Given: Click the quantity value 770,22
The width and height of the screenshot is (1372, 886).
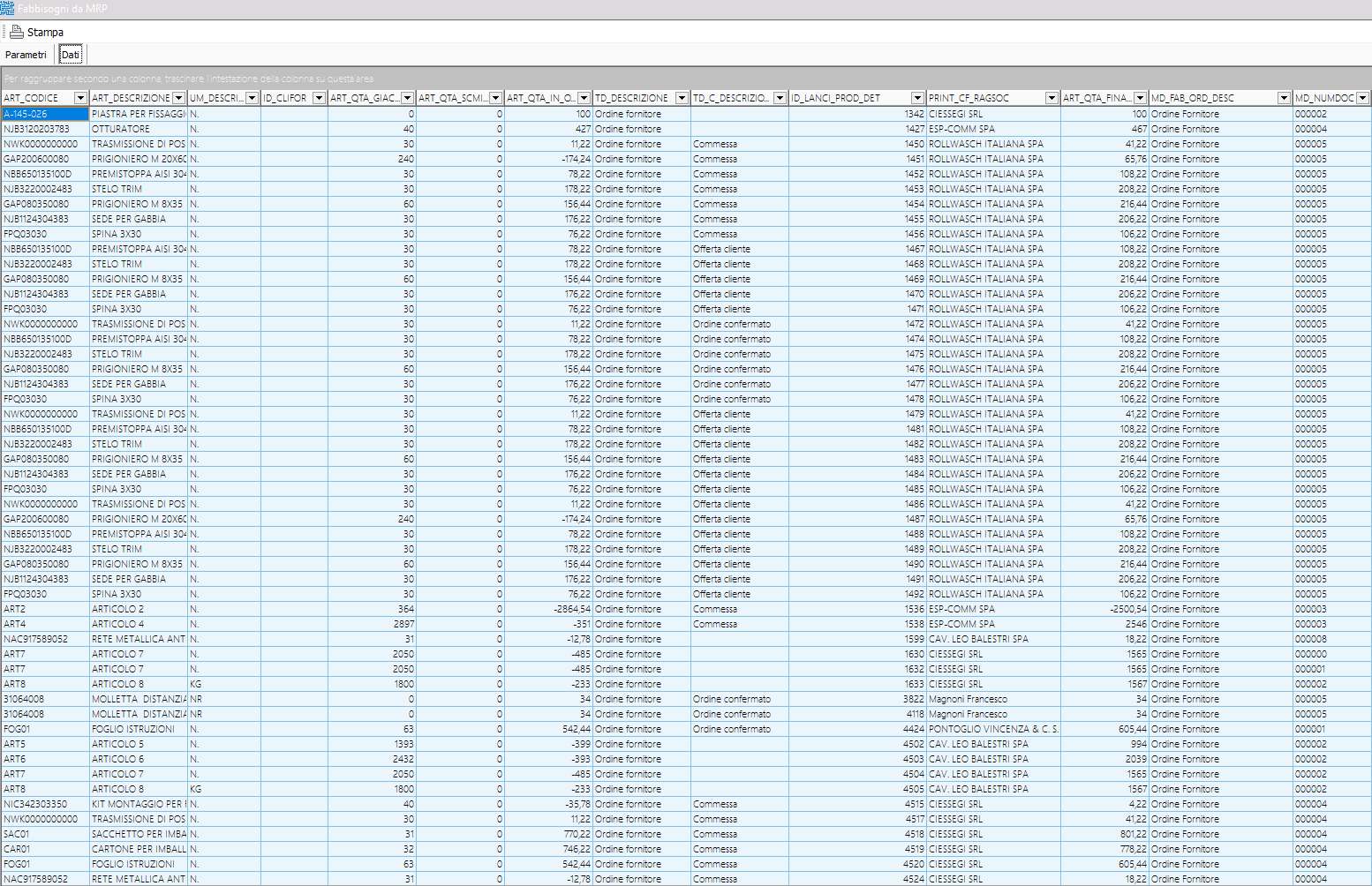Looking at the screenshot, I should point(548,834).
